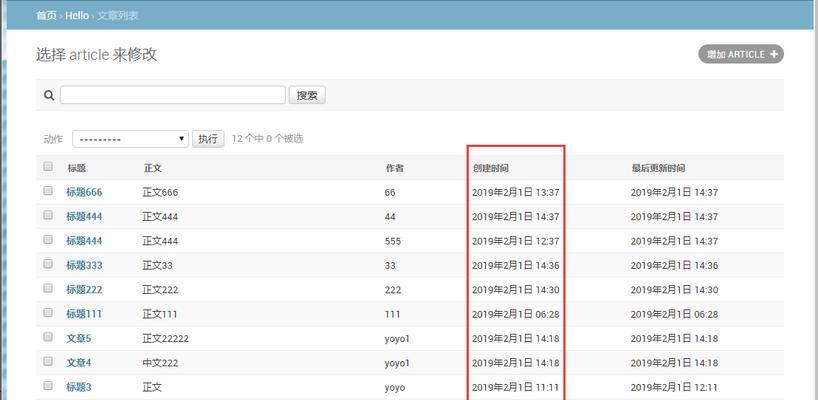Select the checkbox of row 标题333
This screenshot has height=400, width=818.
48,264
